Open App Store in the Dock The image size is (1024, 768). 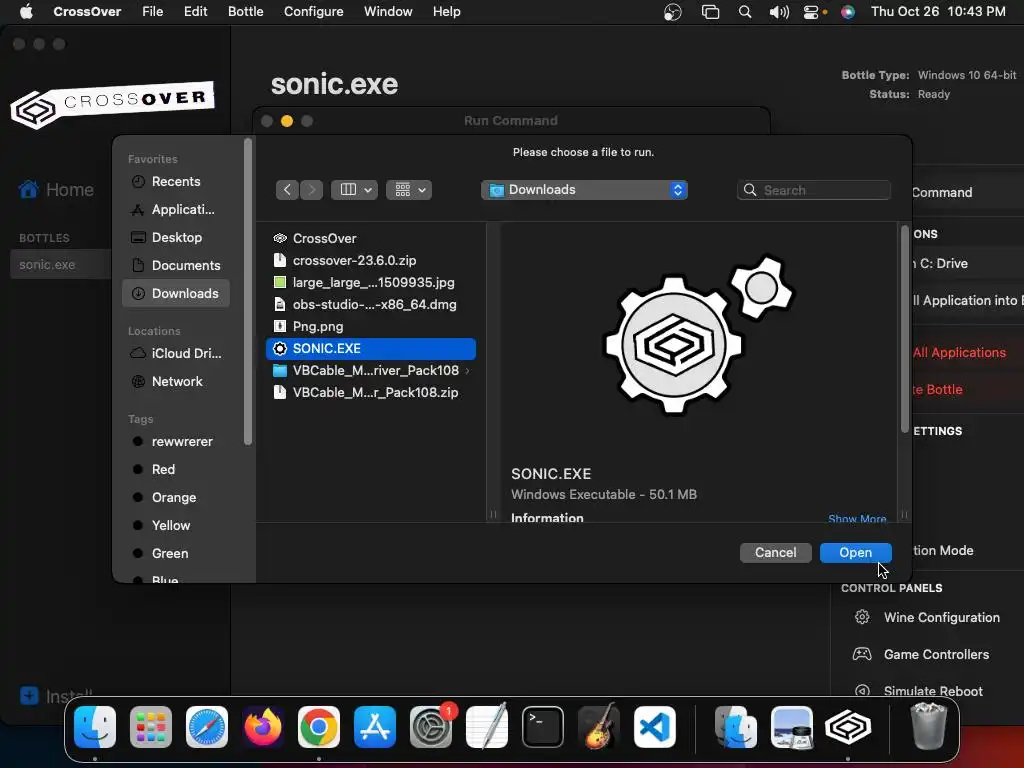coord(375,727)
